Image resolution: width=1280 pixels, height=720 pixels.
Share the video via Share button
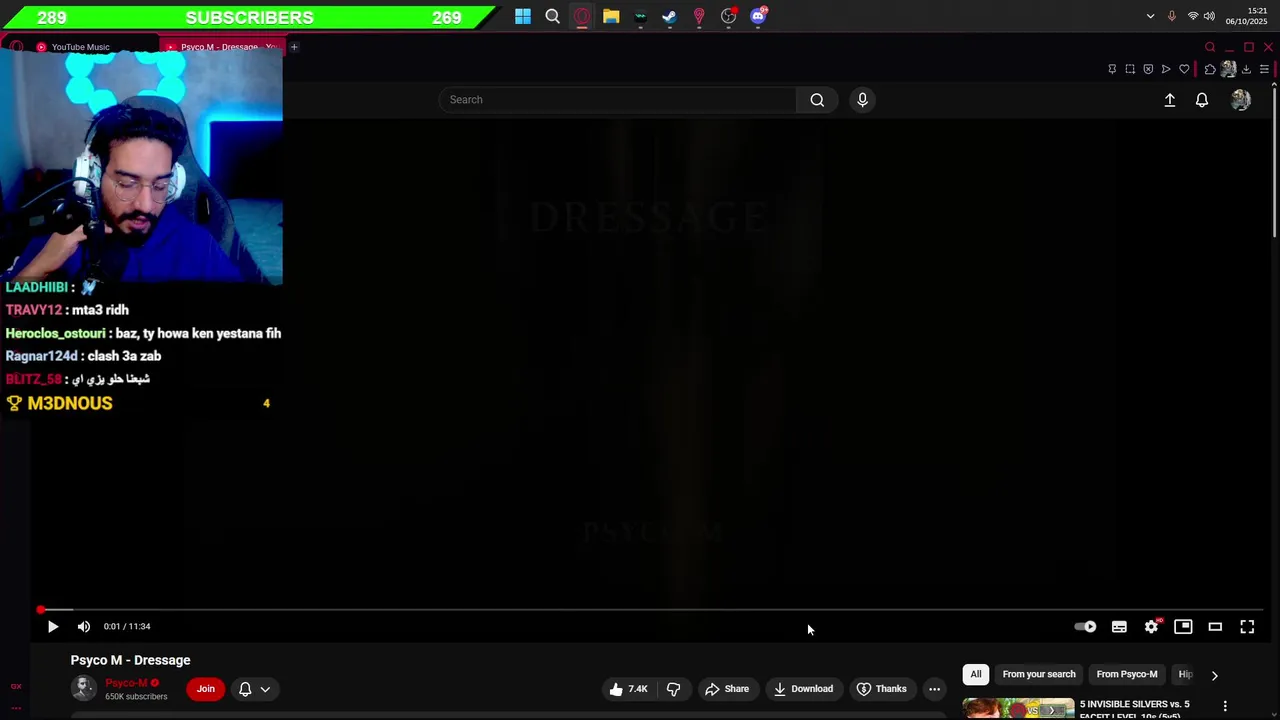tap(727, 689)
